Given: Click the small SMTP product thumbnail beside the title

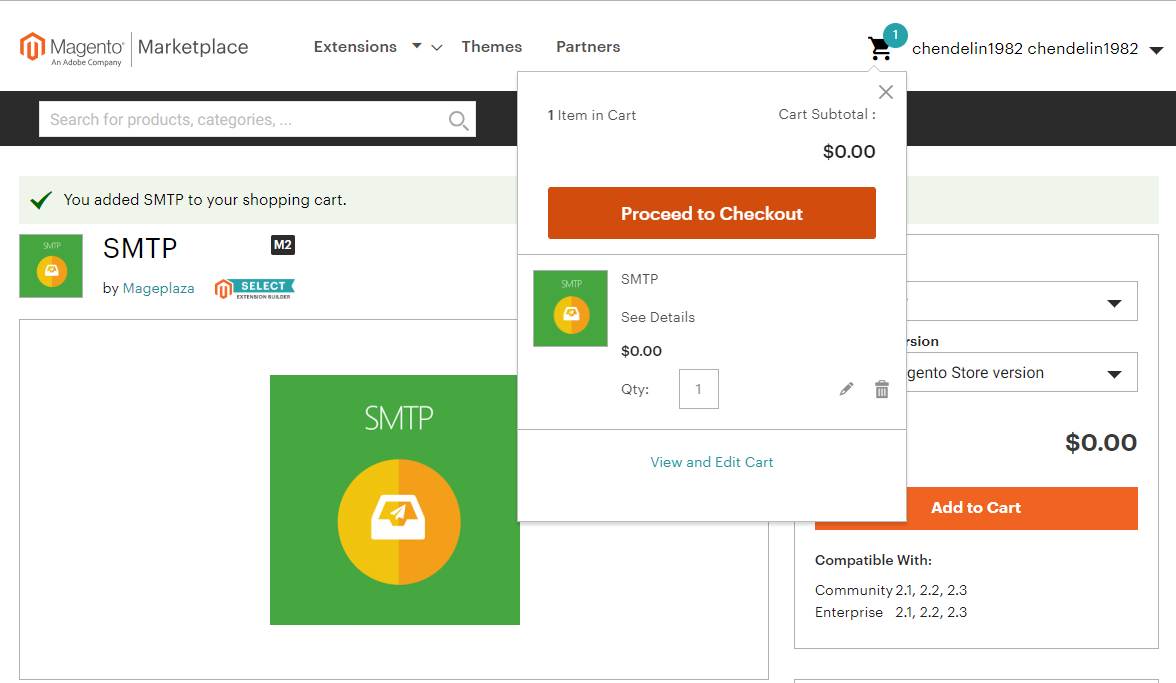Looking at the screenshot, I should (51, 266).
